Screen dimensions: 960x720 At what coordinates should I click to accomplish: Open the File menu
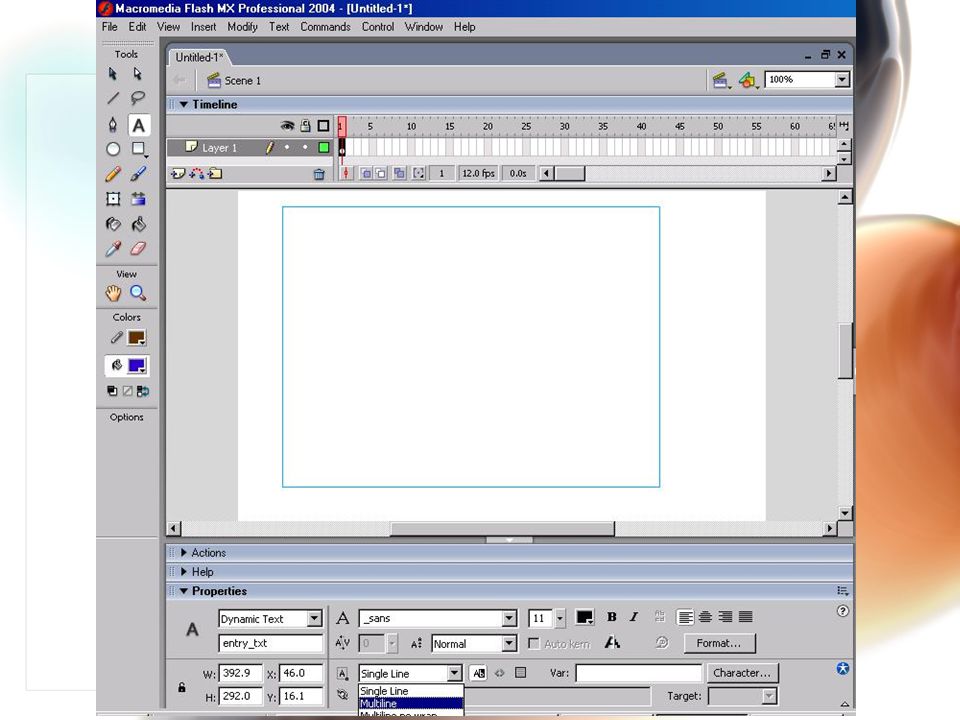pyautogui.click(x=110, y=27)
